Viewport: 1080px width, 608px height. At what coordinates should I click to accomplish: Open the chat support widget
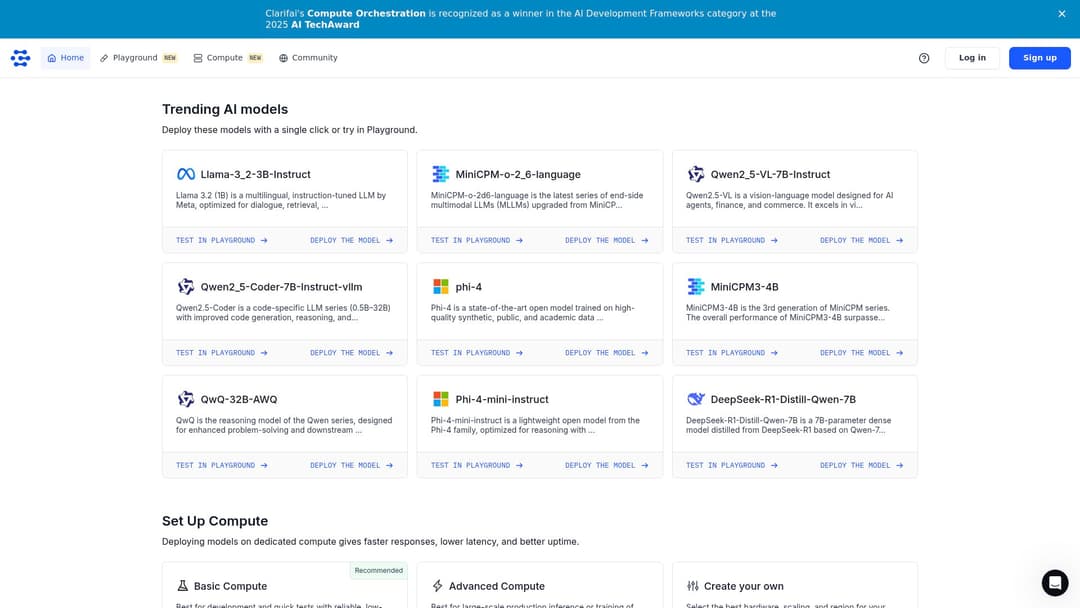pyautogui.click(x=1055, y=583)
